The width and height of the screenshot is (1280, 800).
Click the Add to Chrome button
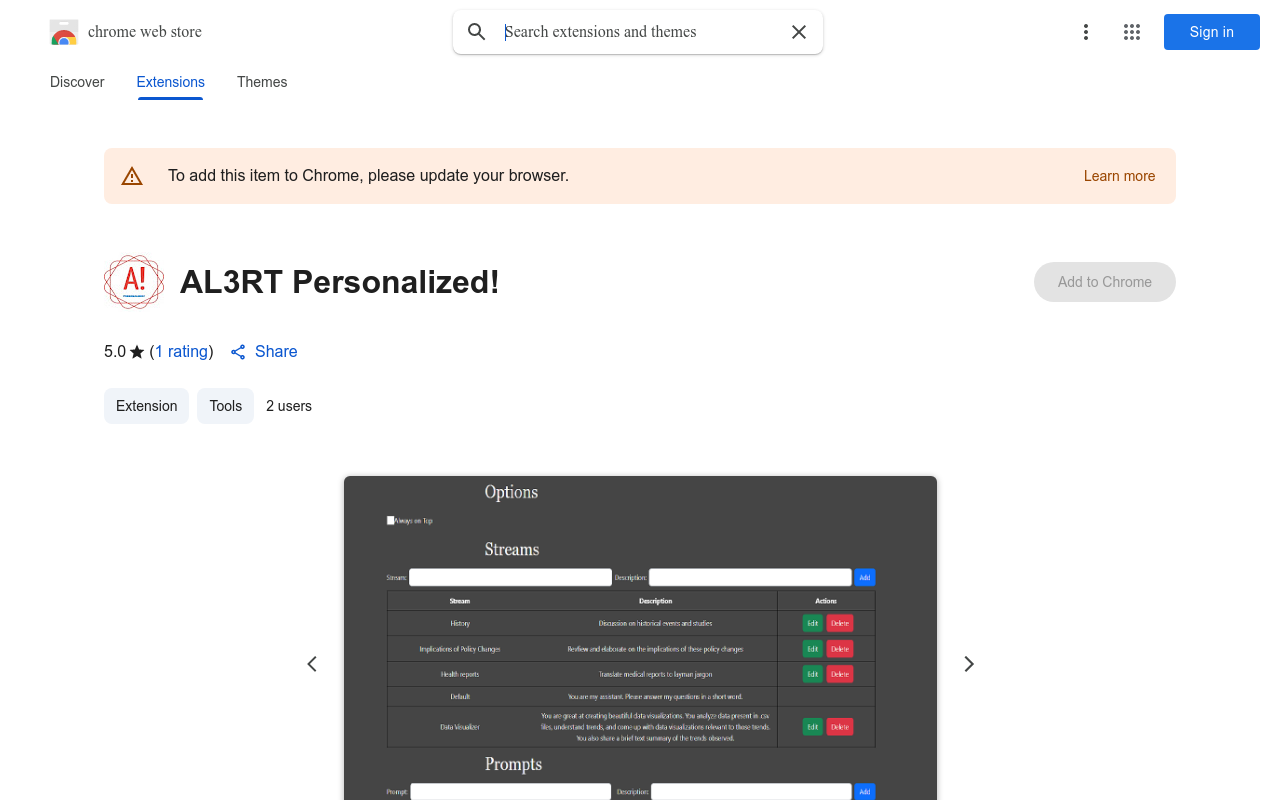(x=1105, y=282)
